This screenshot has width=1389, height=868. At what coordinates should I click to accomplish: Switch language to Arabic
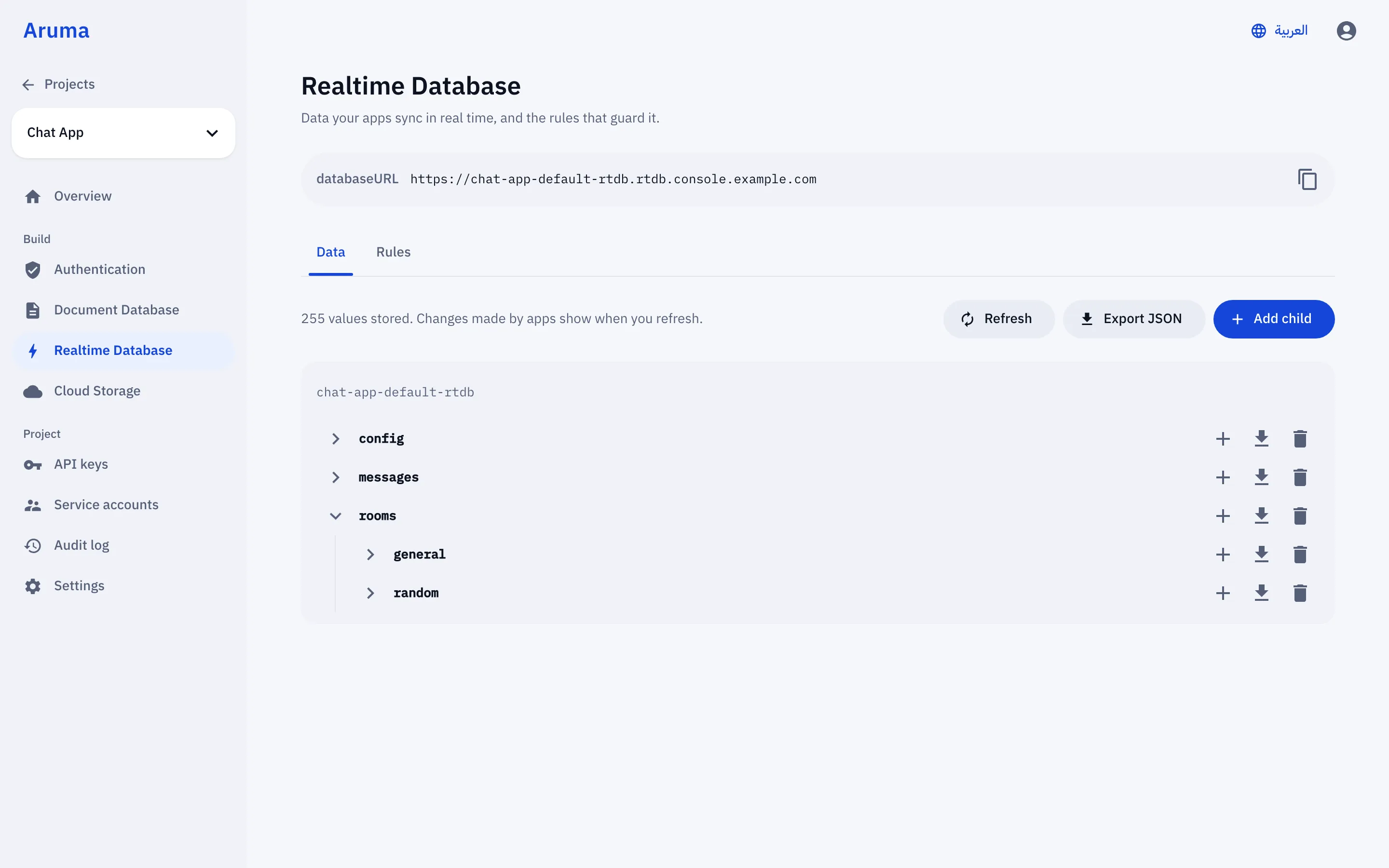click(x=1280, y=30)
